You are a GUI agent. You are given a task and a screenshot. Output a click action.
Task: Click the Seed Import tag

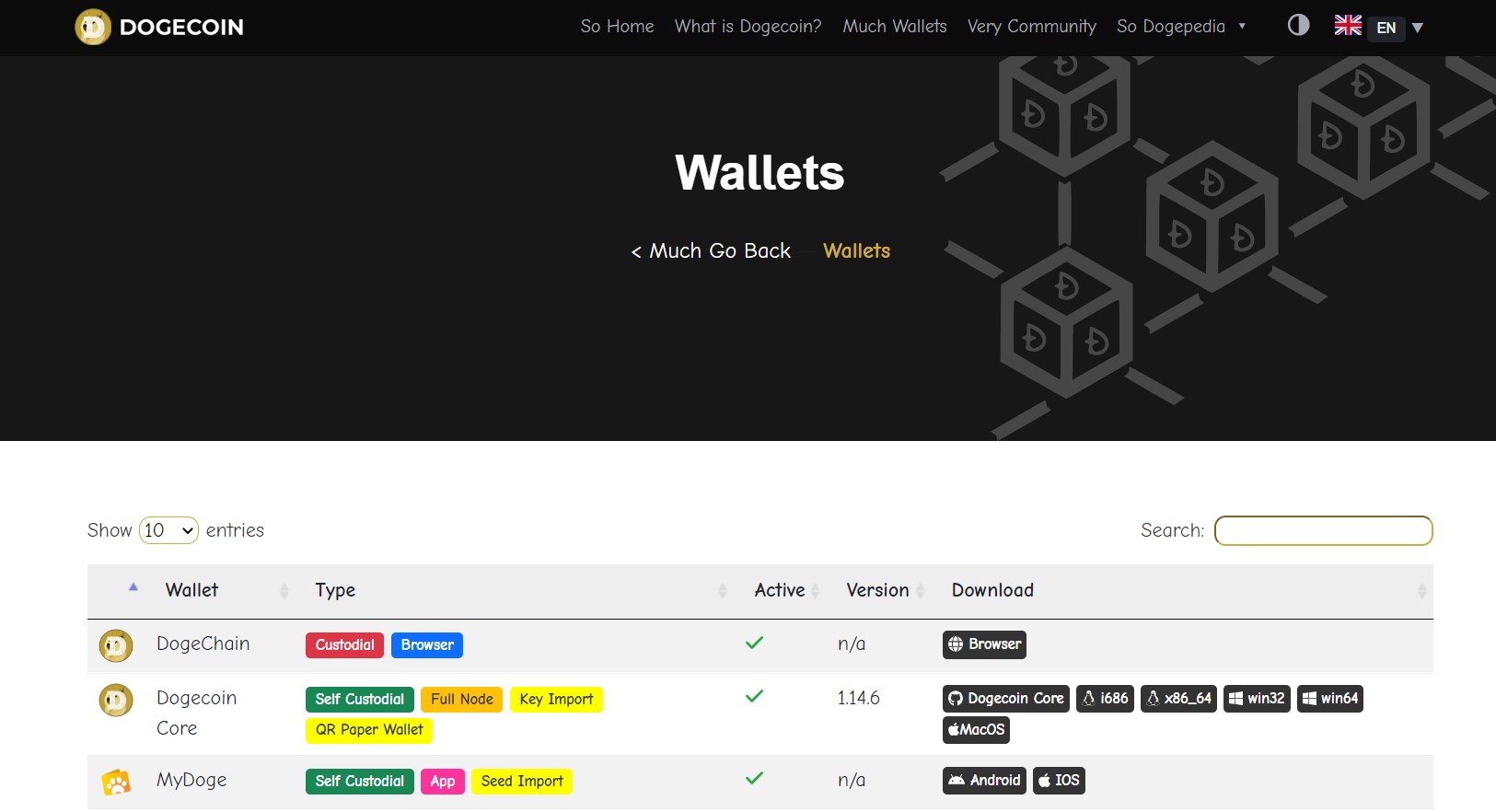(x=522, y=781)
